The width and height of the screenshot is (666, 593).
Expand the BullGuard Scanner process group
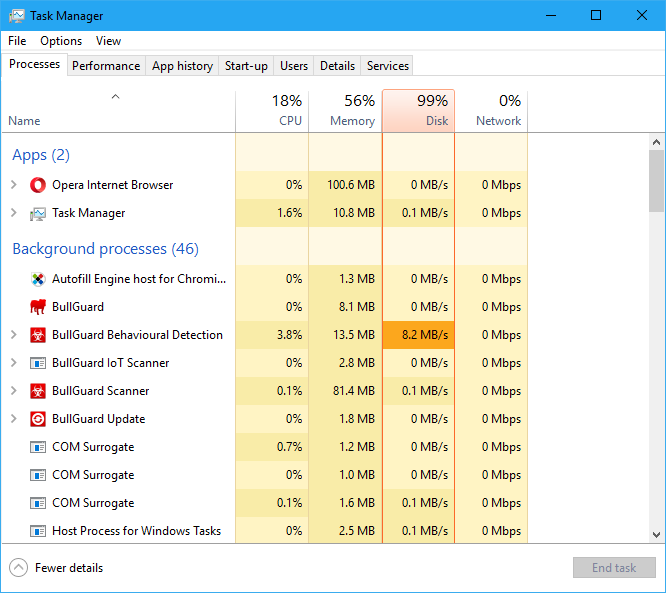pos(14,391)
